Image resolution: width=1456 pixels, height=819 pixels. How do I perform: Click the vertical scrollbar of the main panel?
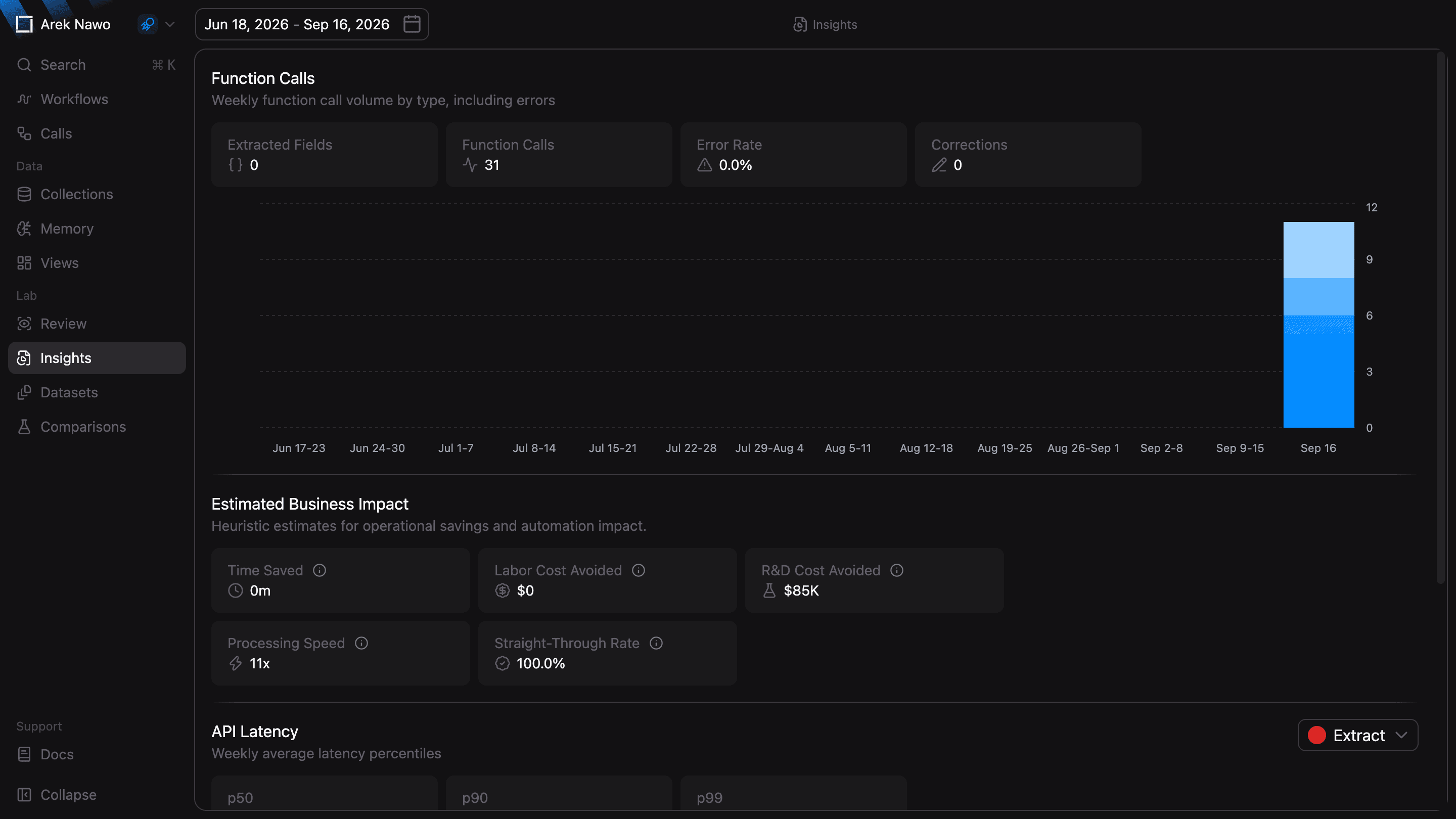(x=1441, y=317)
